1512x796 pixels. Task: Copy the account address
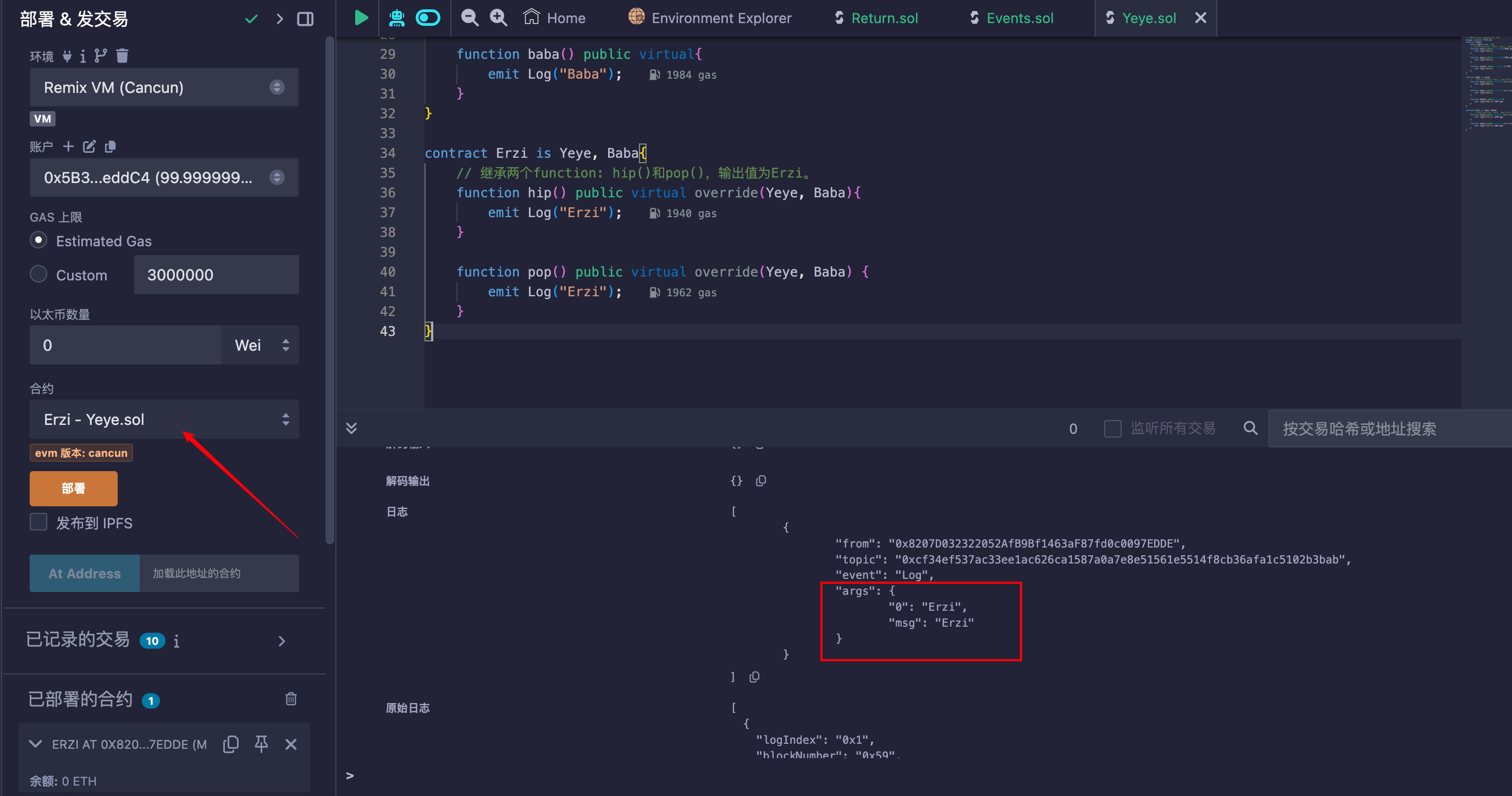click(x=111, y=146)
